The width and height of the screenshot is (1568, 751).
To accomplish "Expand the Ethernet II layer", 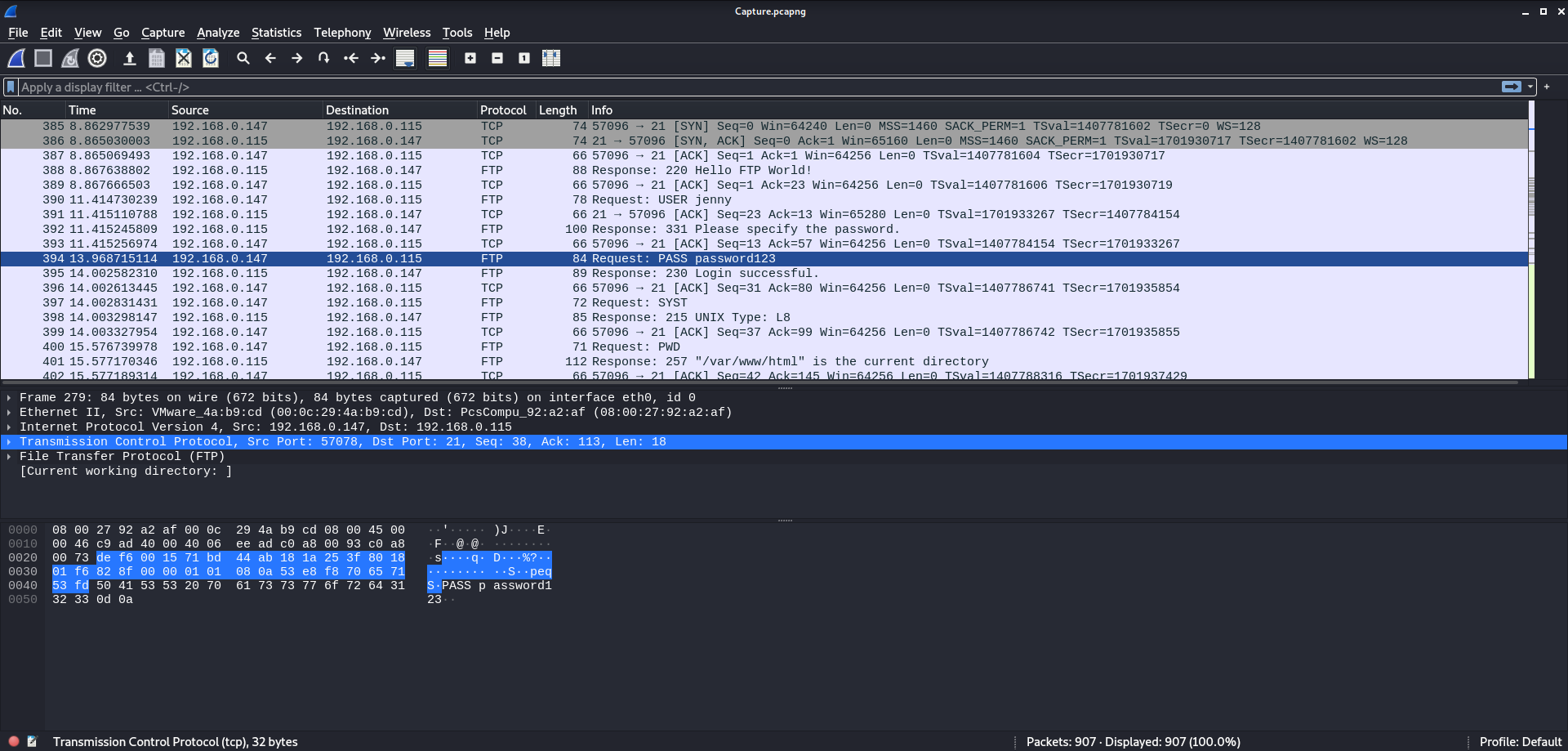I will tap(9, 413).
